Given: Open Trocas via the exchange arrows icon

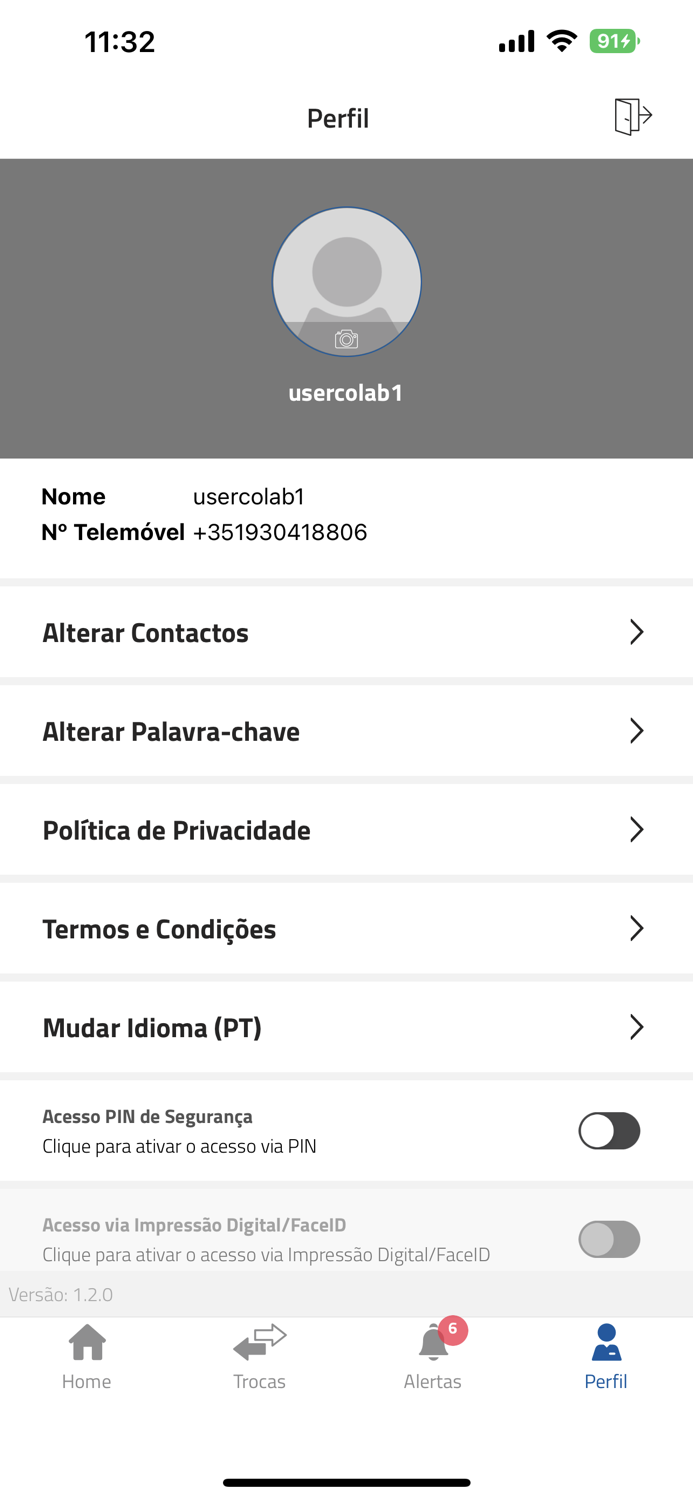Looking at the screenshot, I should click(x=259, y=1340).
